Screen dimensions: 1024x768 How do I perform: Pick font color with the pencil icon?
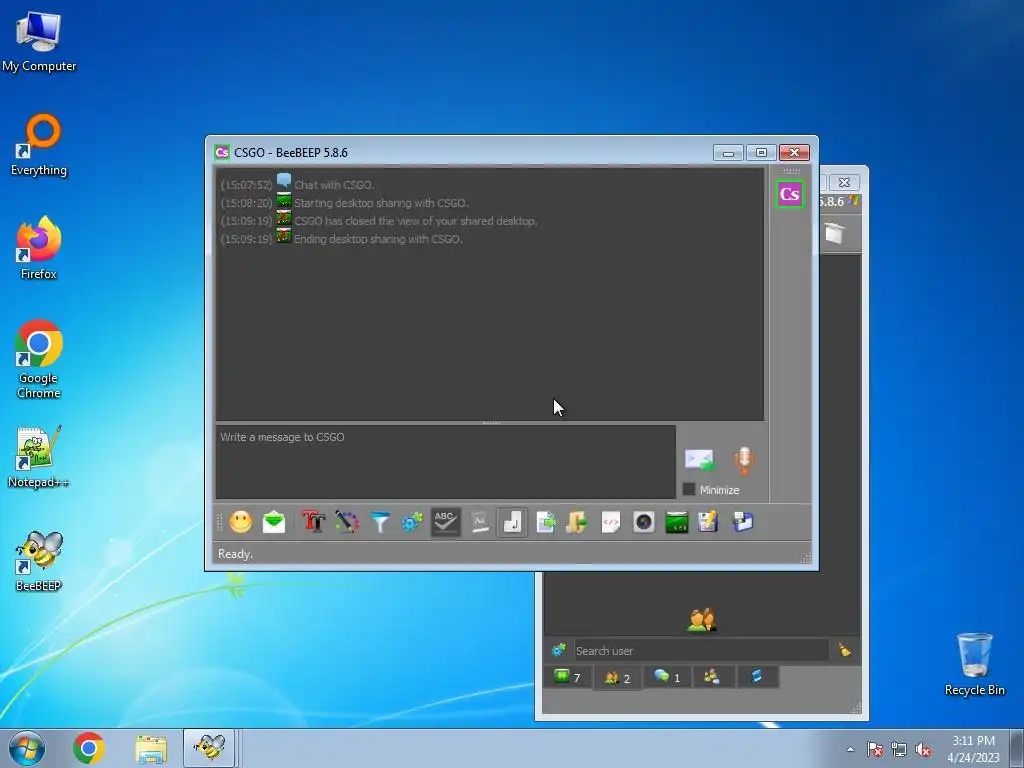point(347,522)
